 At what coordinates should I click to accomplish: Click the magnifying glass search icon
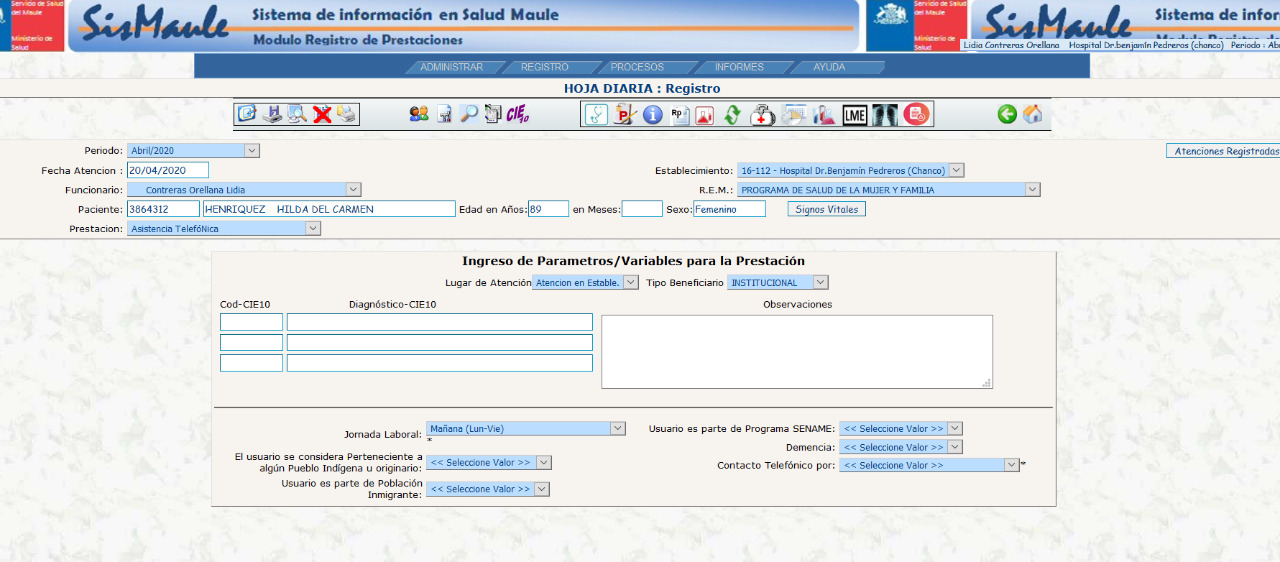469,114
